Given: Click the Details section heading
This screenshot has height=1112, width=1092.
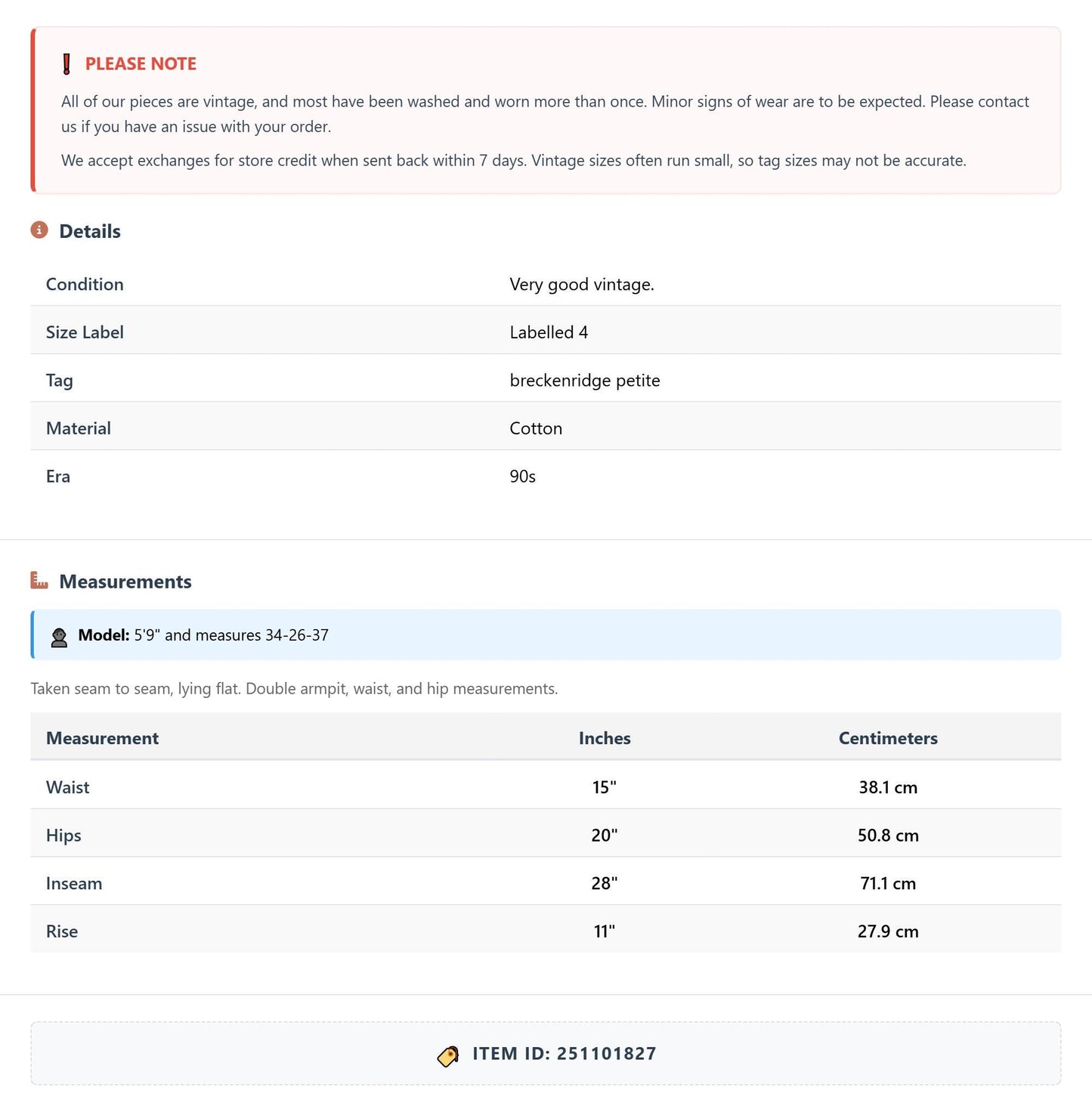Looking at the screenshot, I should (x=90, y=231).
